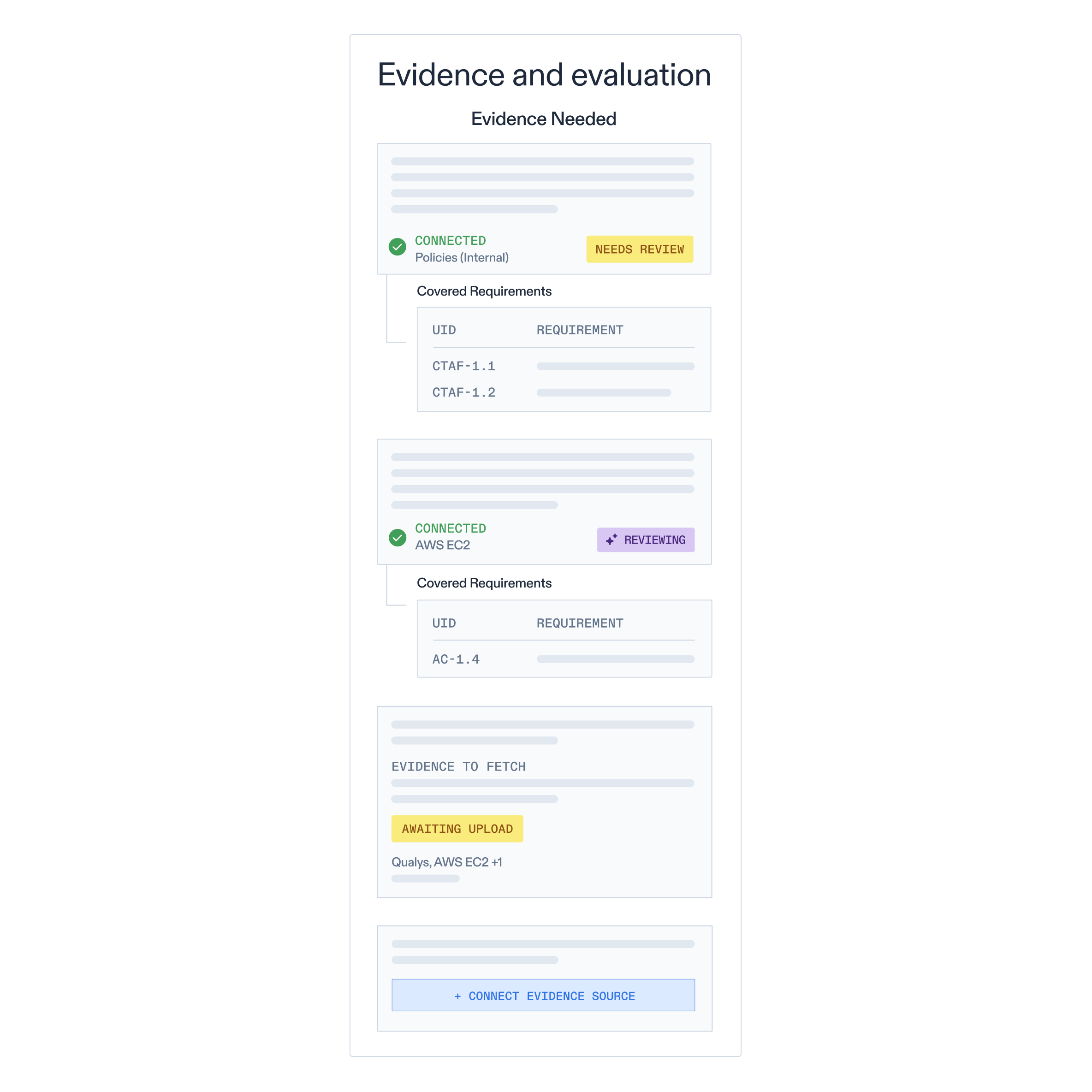Click the green check icon beside Policies (Internal)

tap(398, 247)
